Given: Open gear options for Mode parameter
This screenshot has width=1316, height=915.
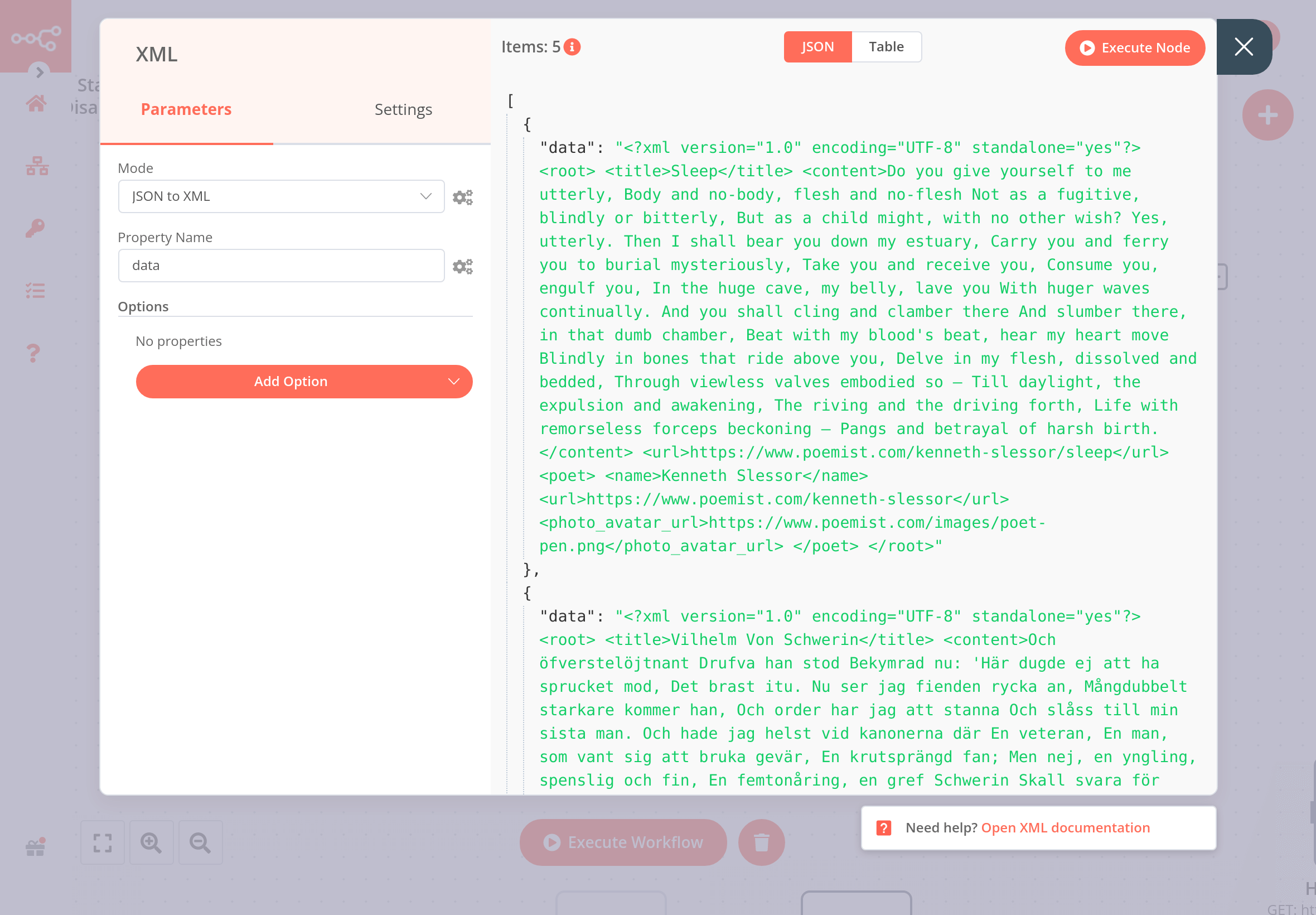Looking at the screenshot, I should [462, 197].
